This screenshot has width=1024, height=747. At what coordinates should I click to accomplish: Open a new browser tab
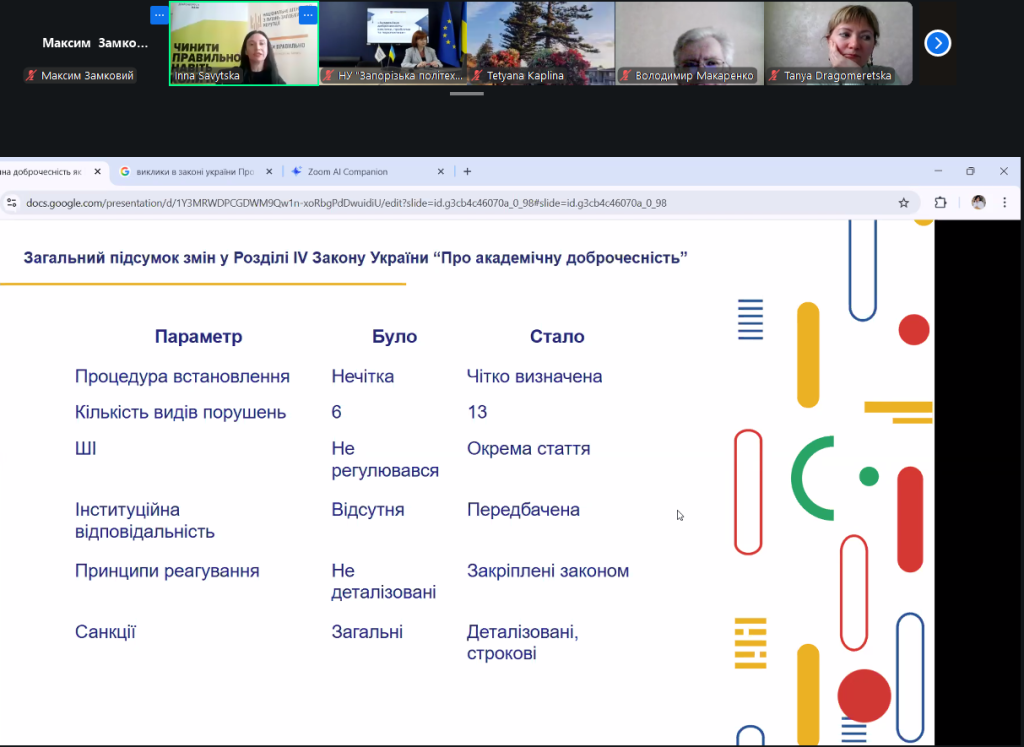(467, 172)
